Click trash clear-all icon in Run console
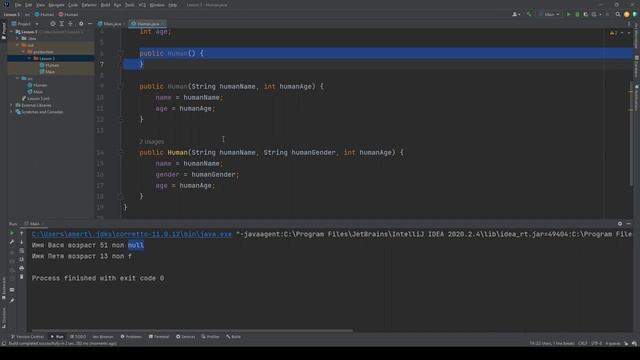The image size is (640, 360). [22, 277]
